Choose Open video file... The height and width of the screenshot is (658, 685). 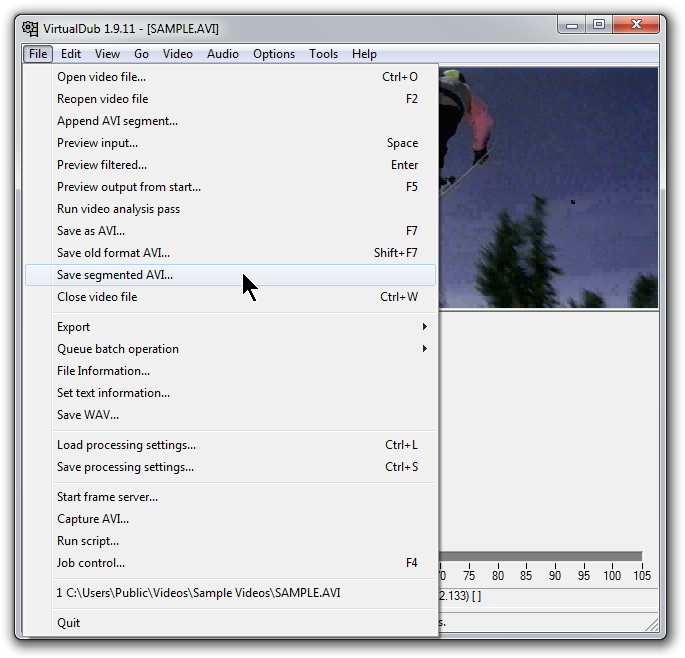[x=230, y=77]
